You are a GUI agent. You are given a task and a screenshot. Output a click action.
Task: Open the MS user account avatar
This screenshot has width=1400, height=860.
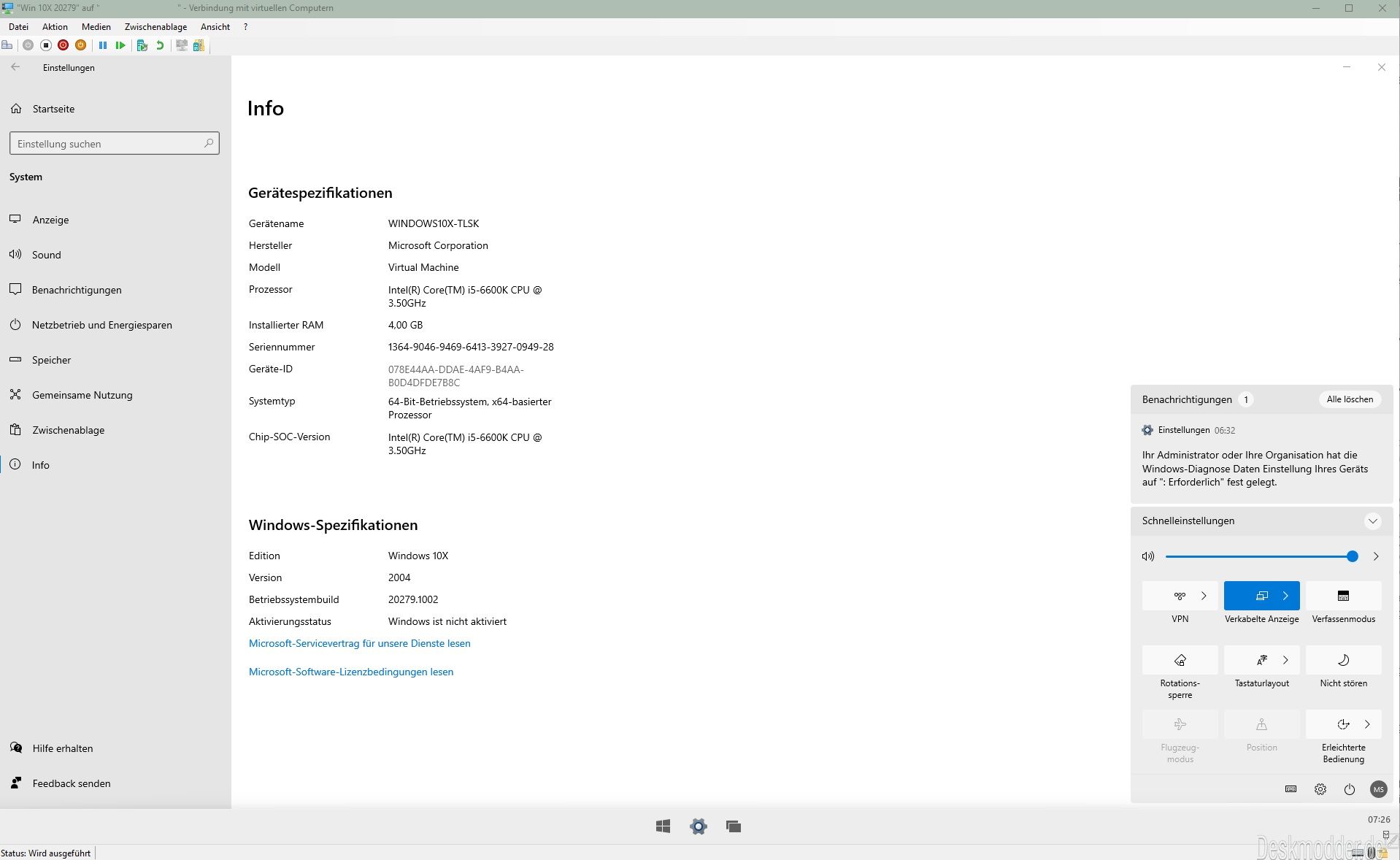[x=1378, y=789]
